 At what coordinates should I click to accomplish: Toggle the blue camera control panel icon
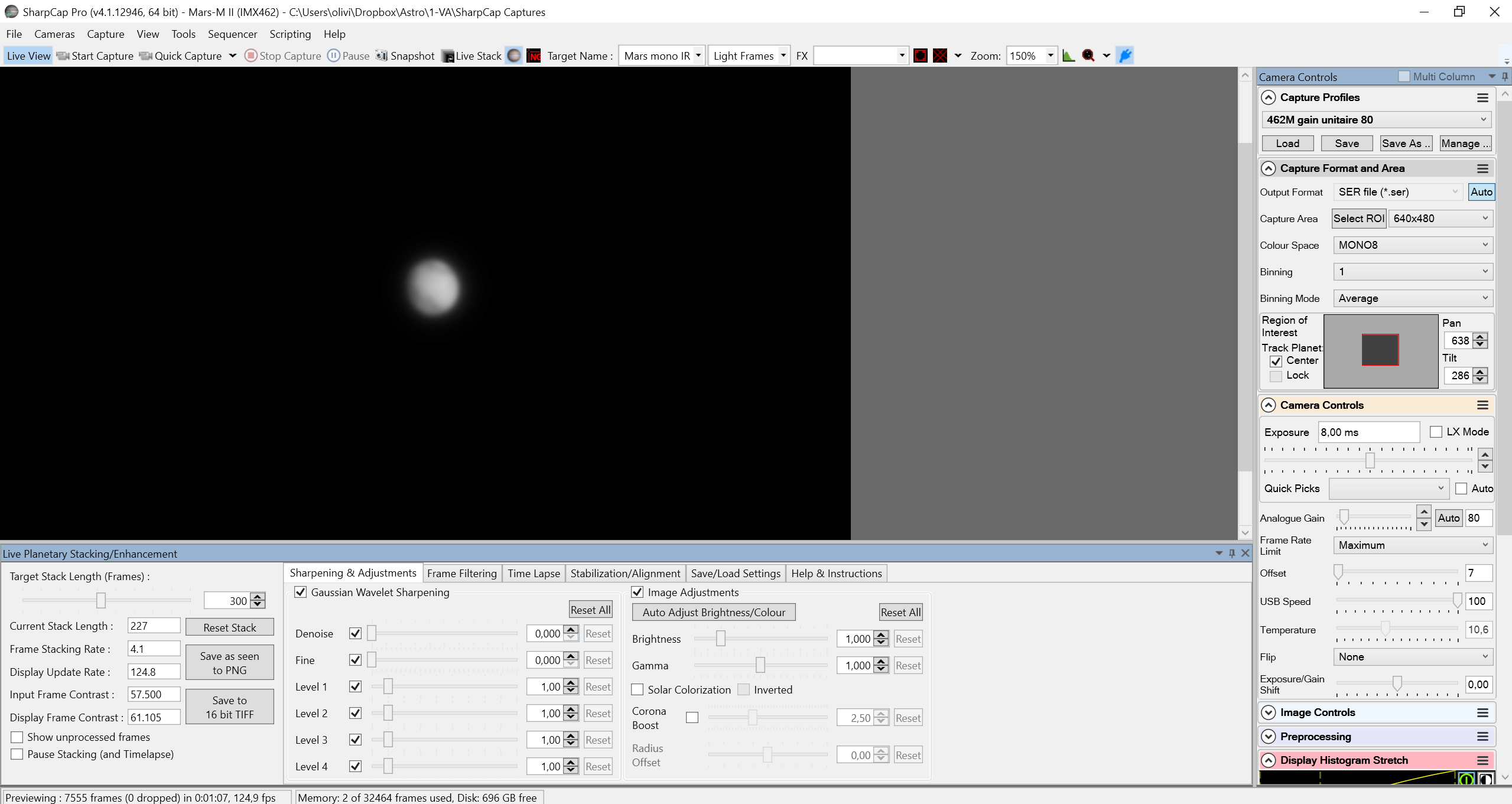click(1125, 56)
